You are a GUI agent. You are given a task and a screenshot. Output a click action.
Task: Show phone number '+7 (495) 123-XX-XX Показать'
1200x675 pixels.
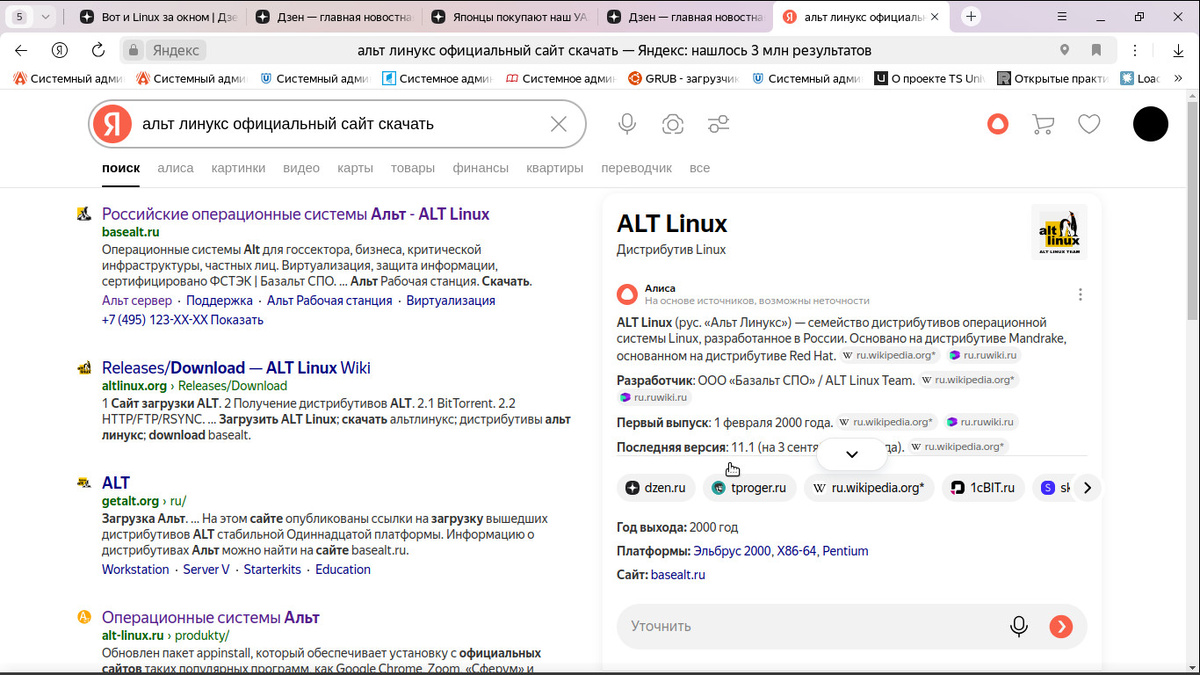[x=183, y=320]
